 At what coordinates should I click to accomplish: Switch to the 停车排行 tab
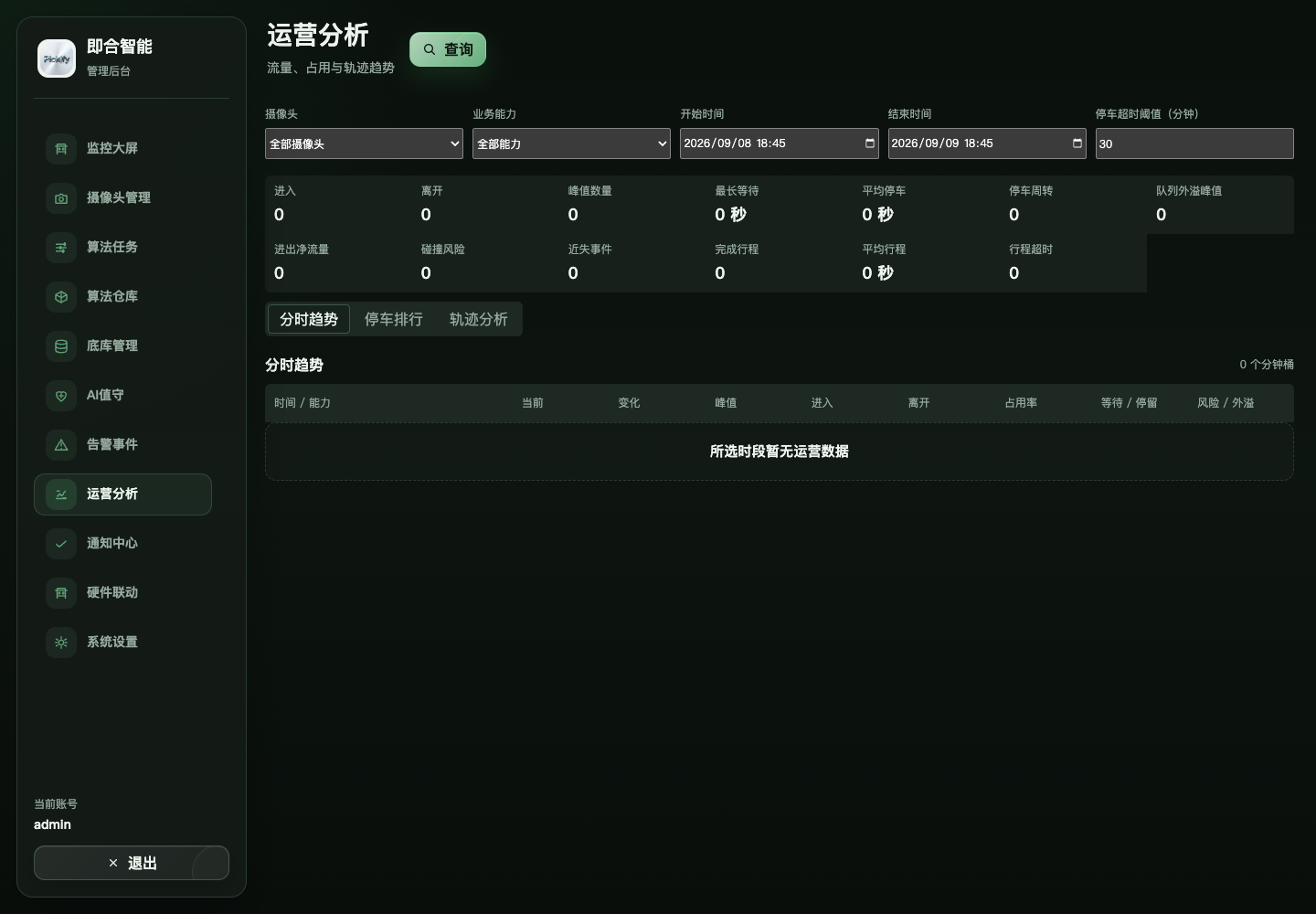[394, 319]
